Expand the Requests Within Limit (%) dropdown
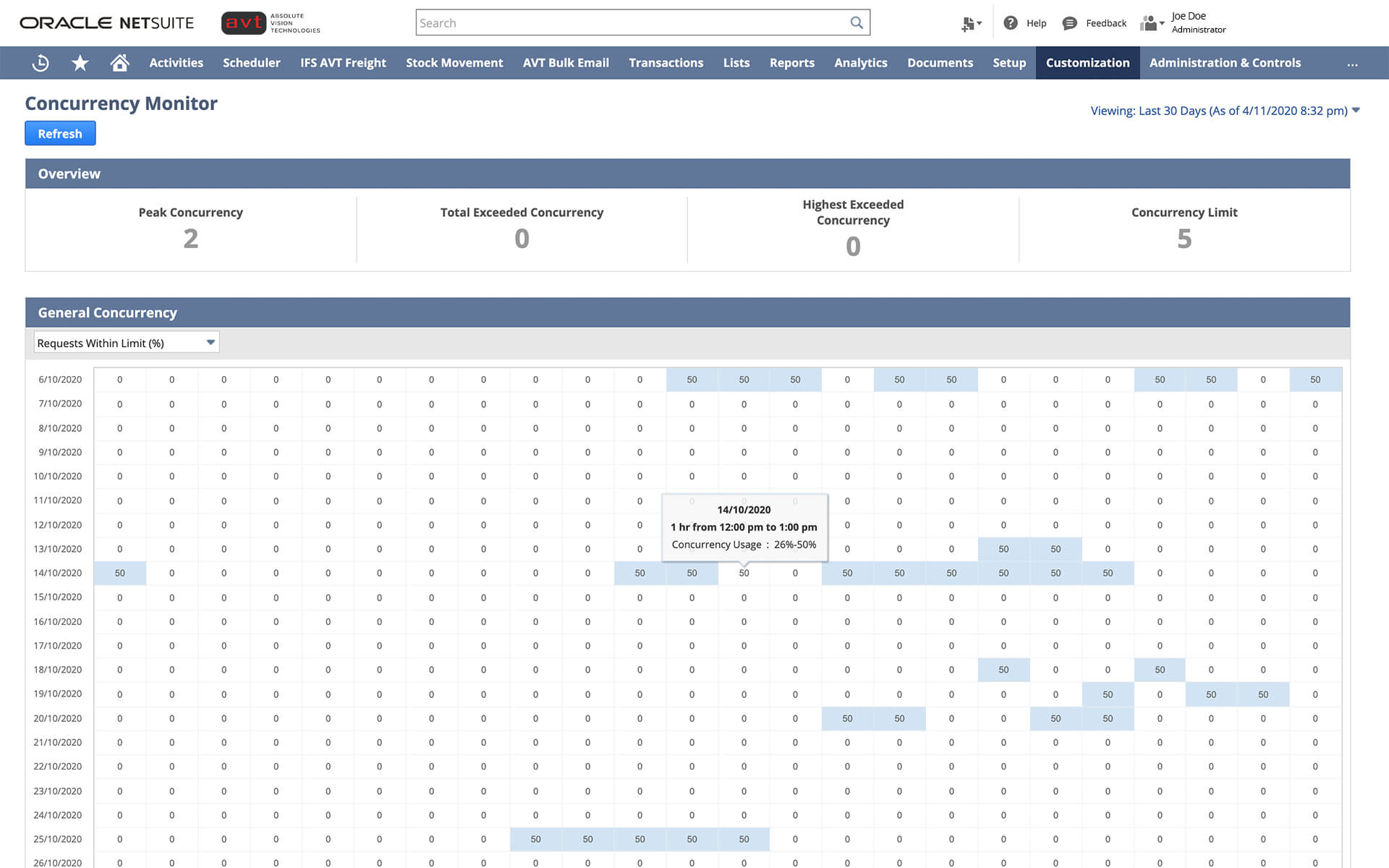 [x=210, y=342]
